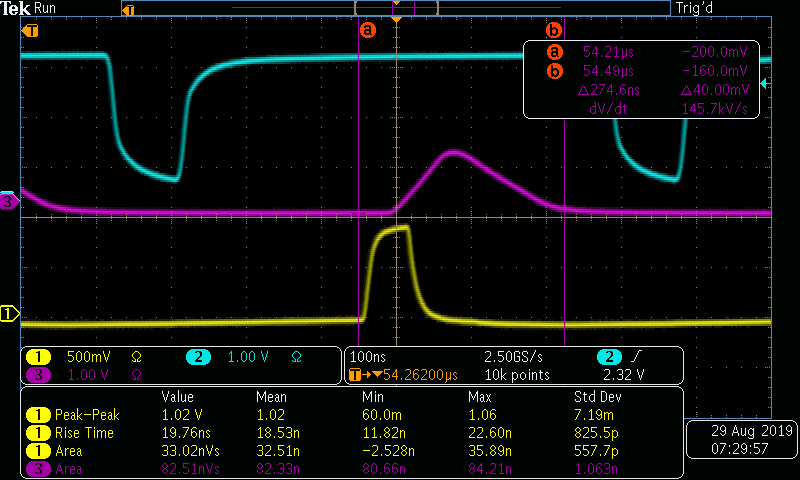Image resolution: width=800 pixels, height=480 pixels.
Task: Click the channel 2 cyan badge in scale readout
Action: click(x=198, y=357)
